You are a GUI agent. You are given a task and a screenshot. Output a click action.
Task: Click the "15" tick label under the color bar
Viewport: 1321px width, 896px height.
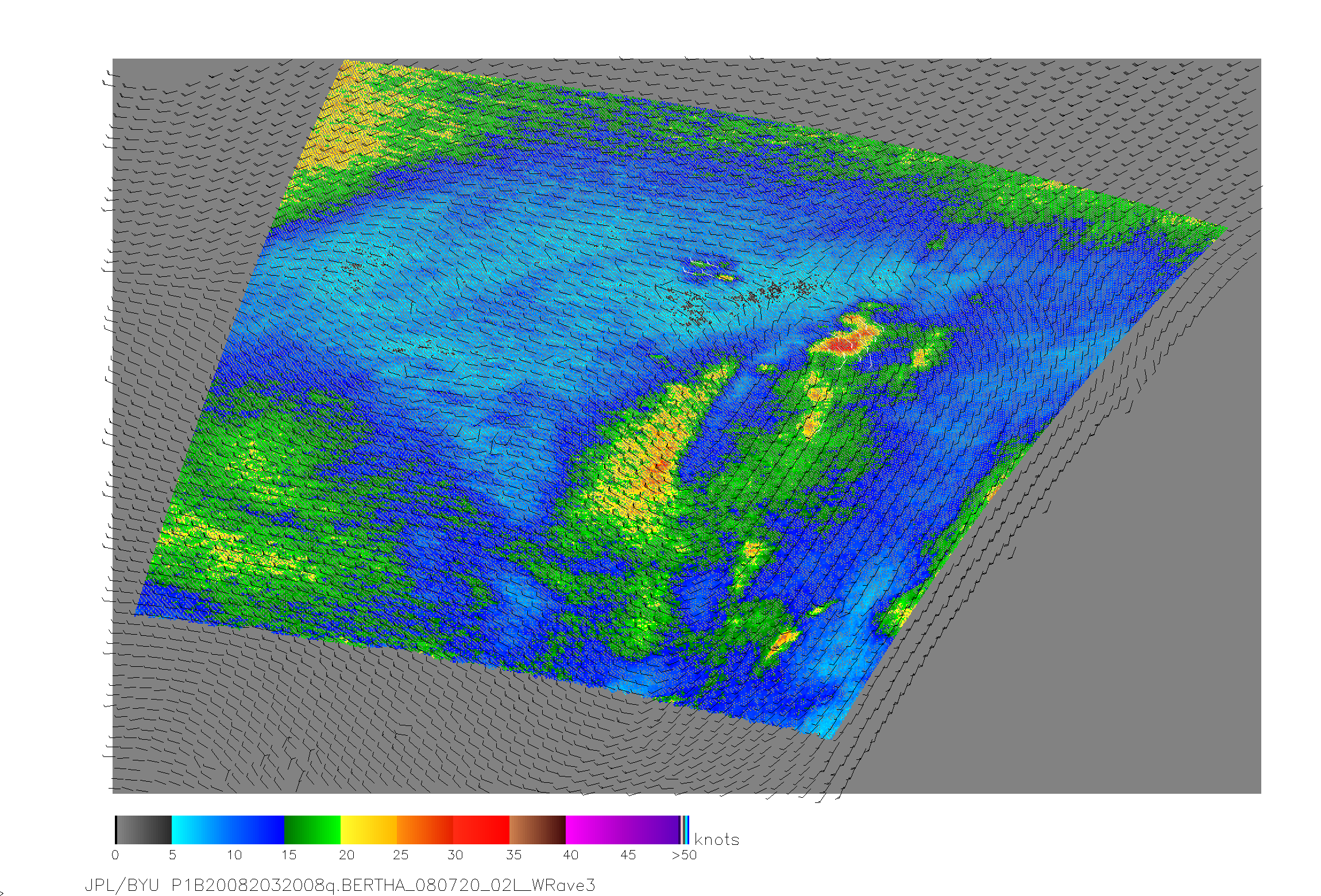pyautogui.click(x=289, y=855)
